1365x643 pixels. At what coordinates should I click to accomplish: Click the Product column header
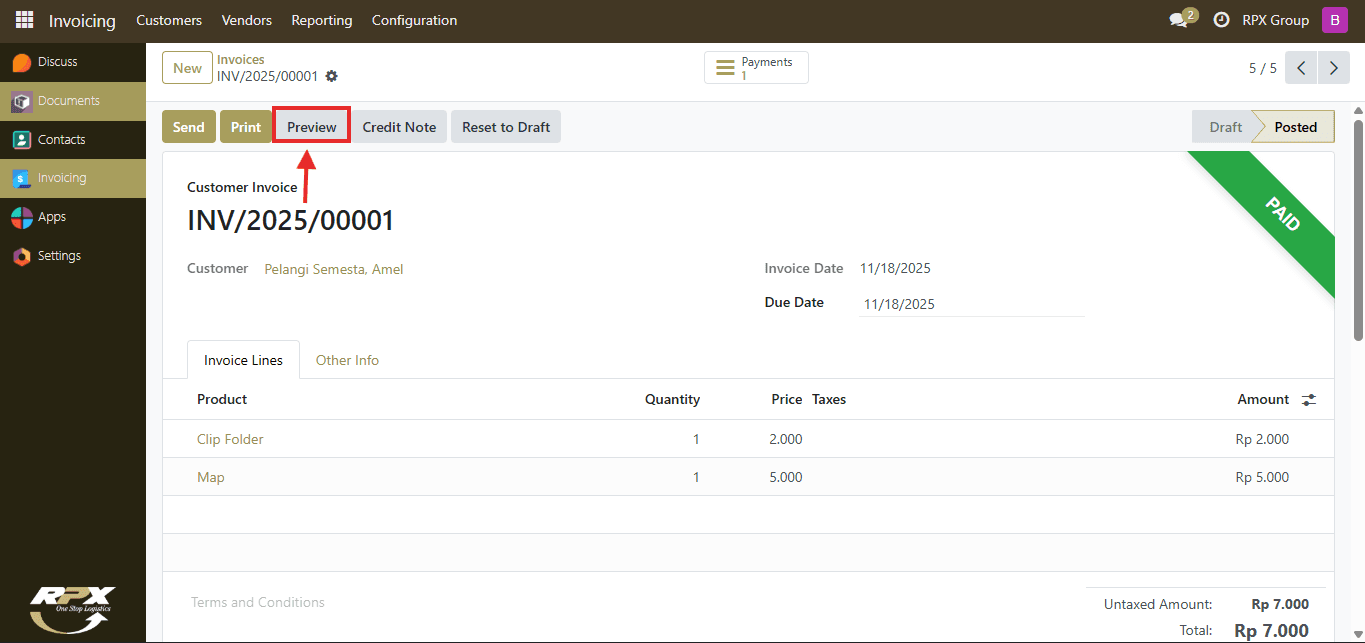coord(222,399)
